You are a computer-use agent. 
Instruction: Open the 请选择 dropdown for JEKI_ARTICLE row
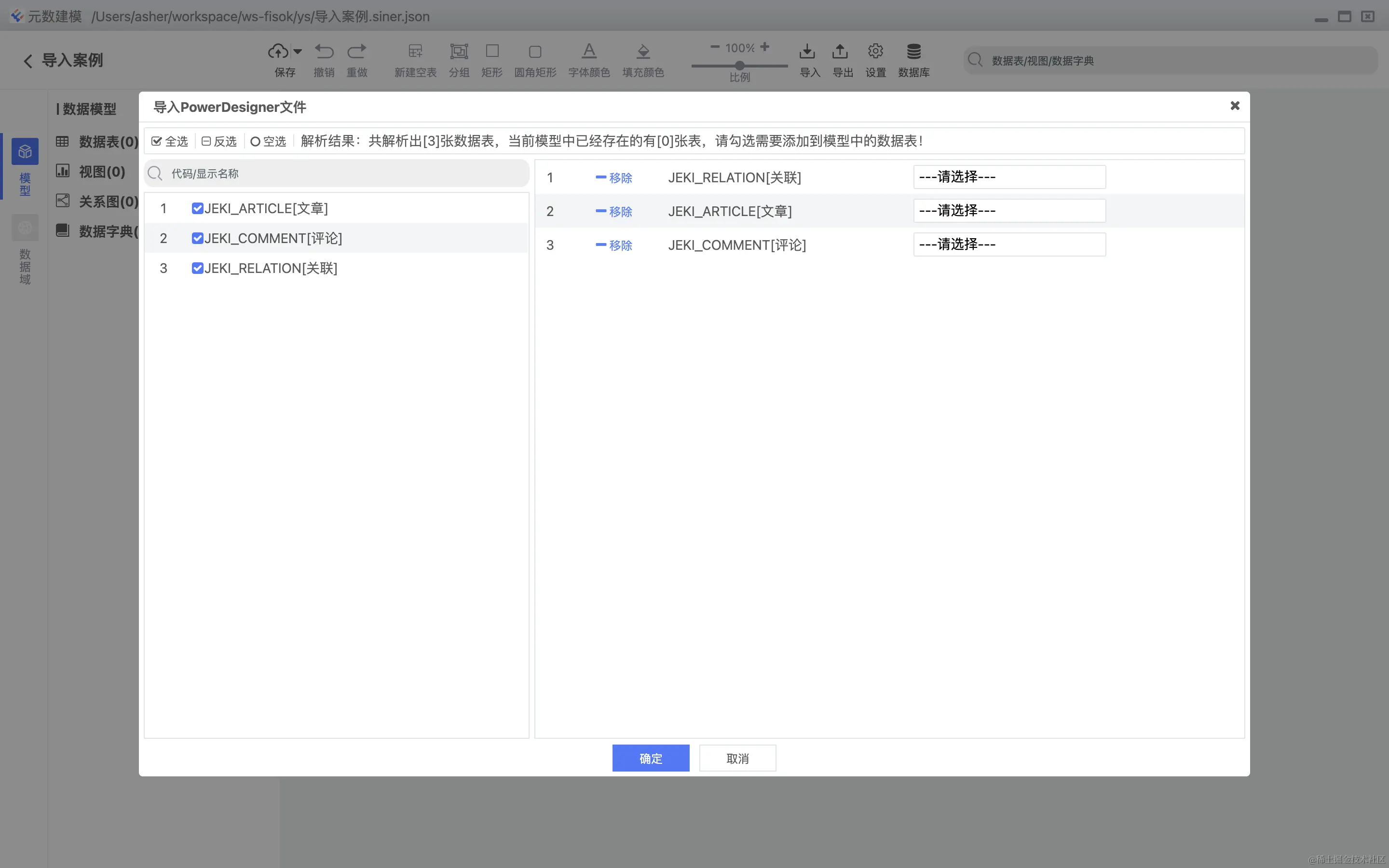(x=1009, y=211)
